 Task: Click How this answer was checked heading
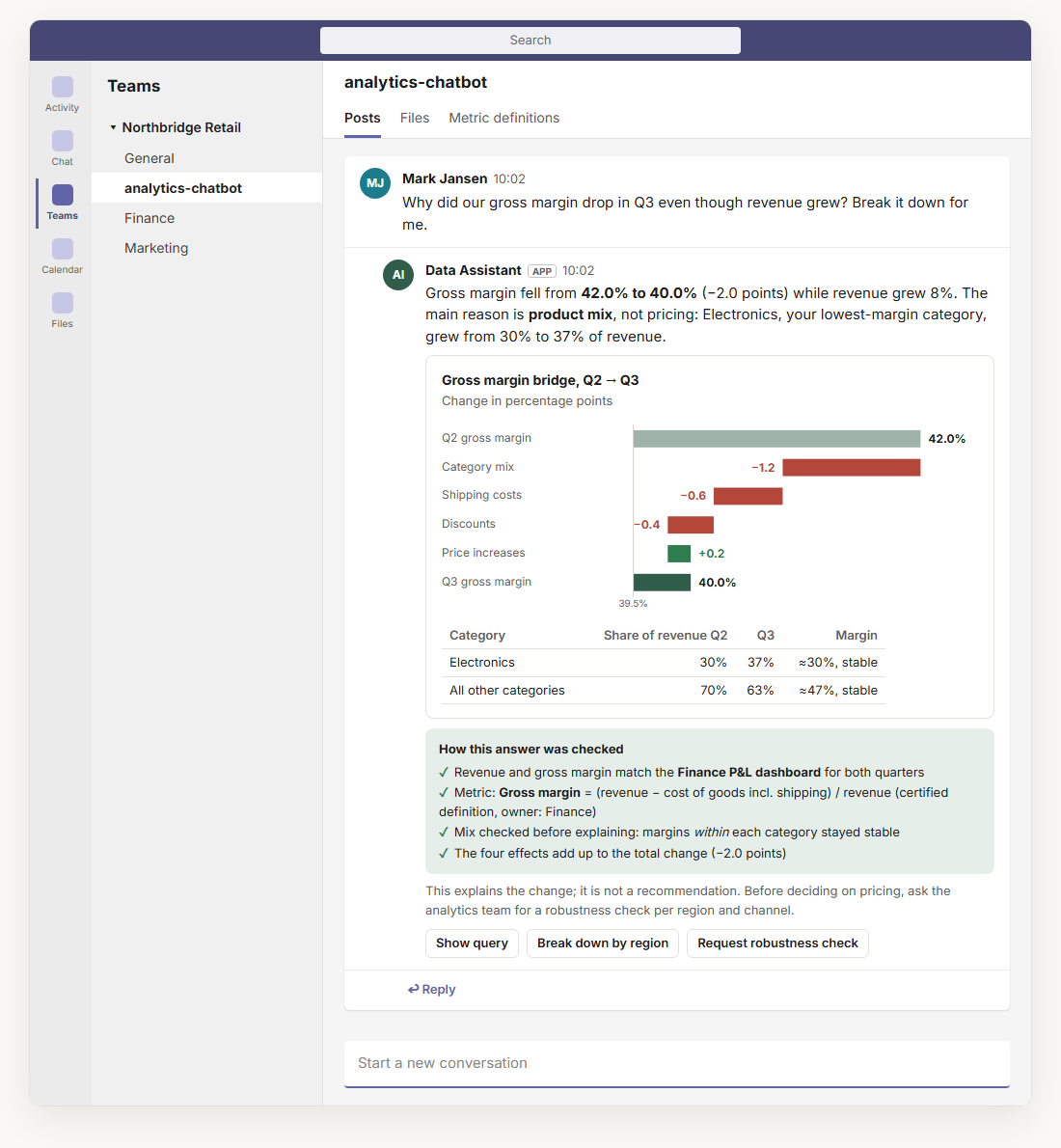tap(530, 749)
